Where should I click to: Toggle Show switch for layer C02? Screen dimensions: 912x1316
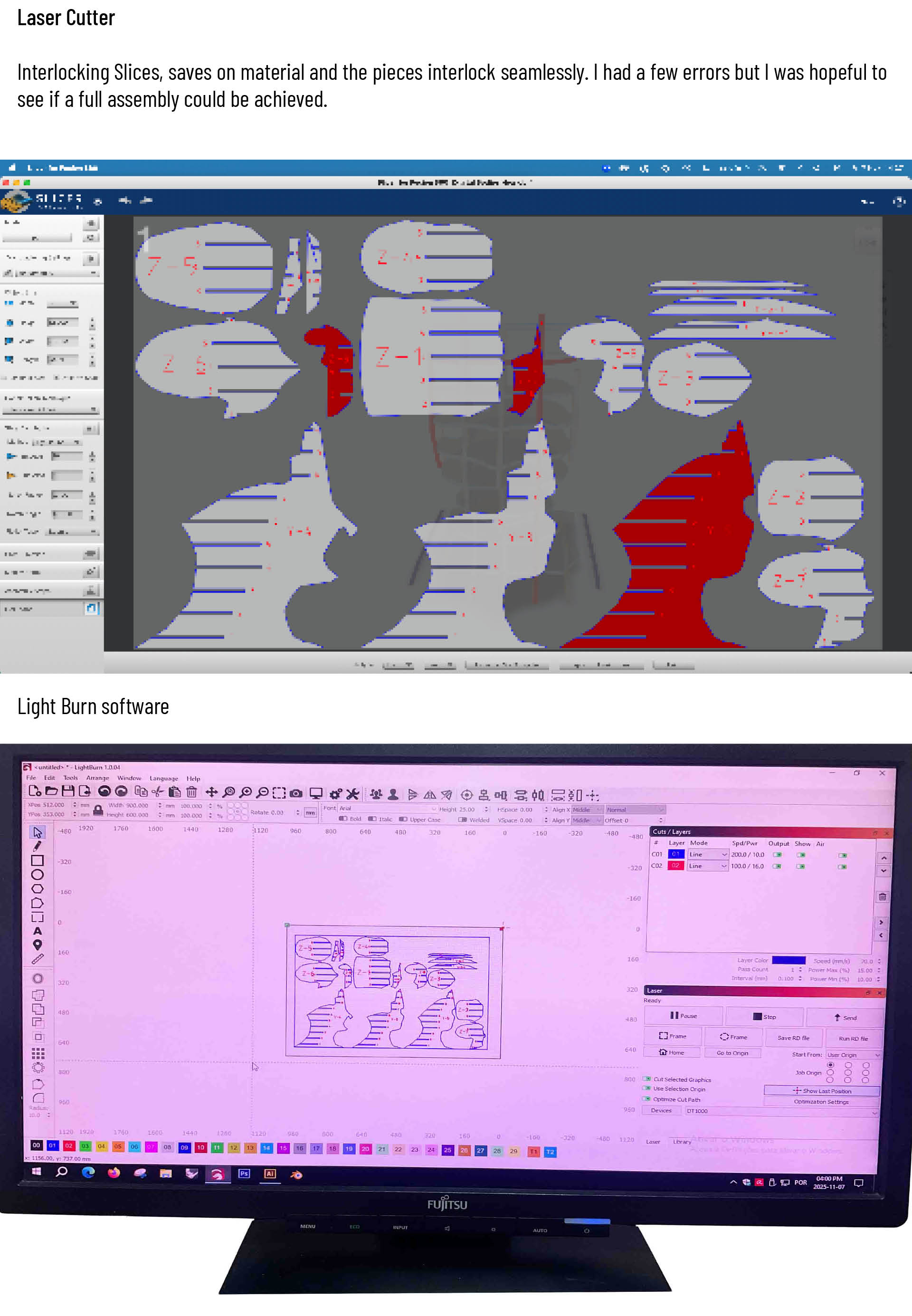(x=801, y=866)
